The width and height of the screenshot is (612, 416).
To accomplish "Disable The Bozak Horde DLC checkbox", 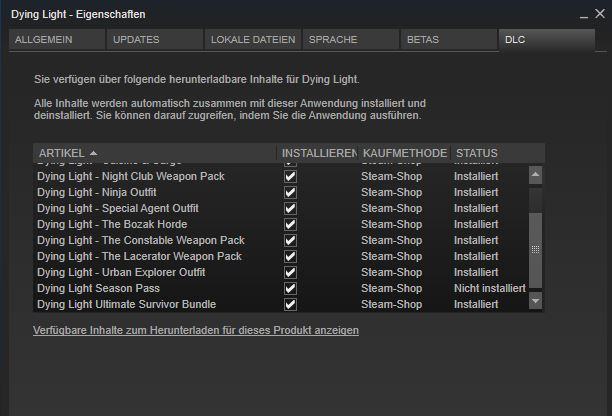I will pyautogui.click(x=290, y=224).
